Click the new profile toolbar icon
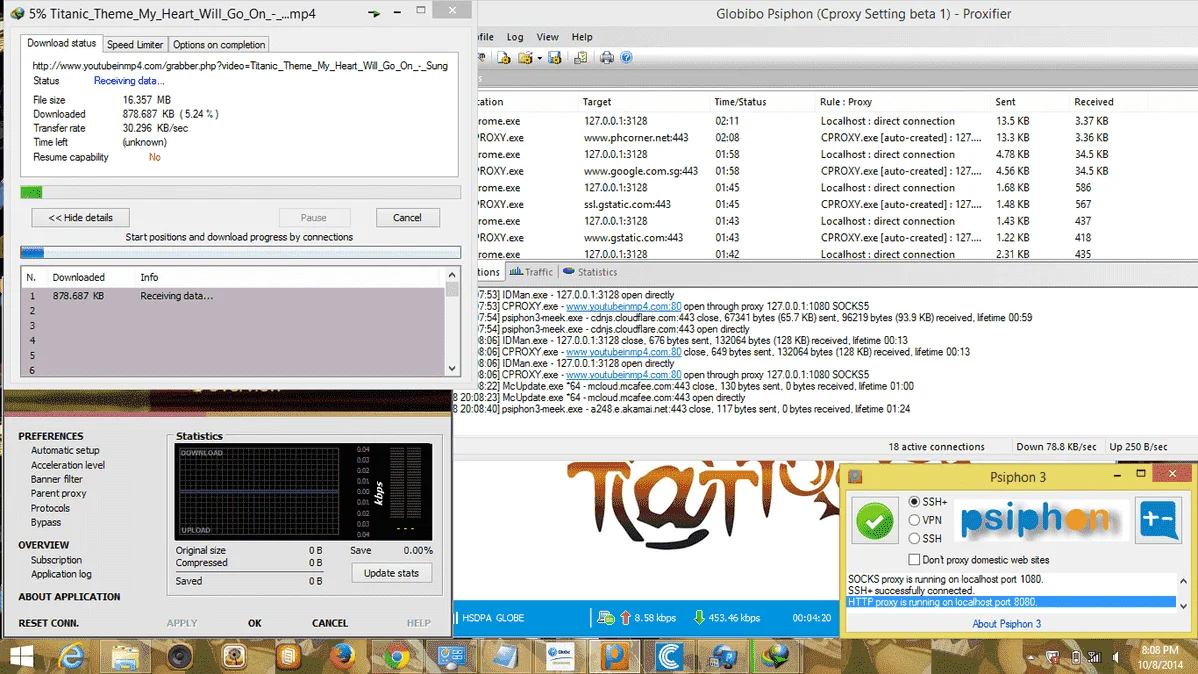 (x=503, y=57)
